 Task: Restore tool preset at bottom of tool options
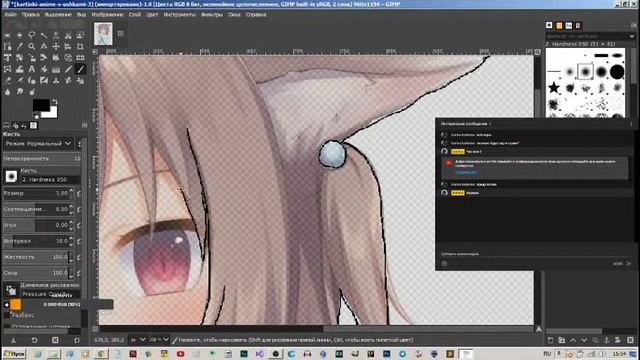point(34,340)
